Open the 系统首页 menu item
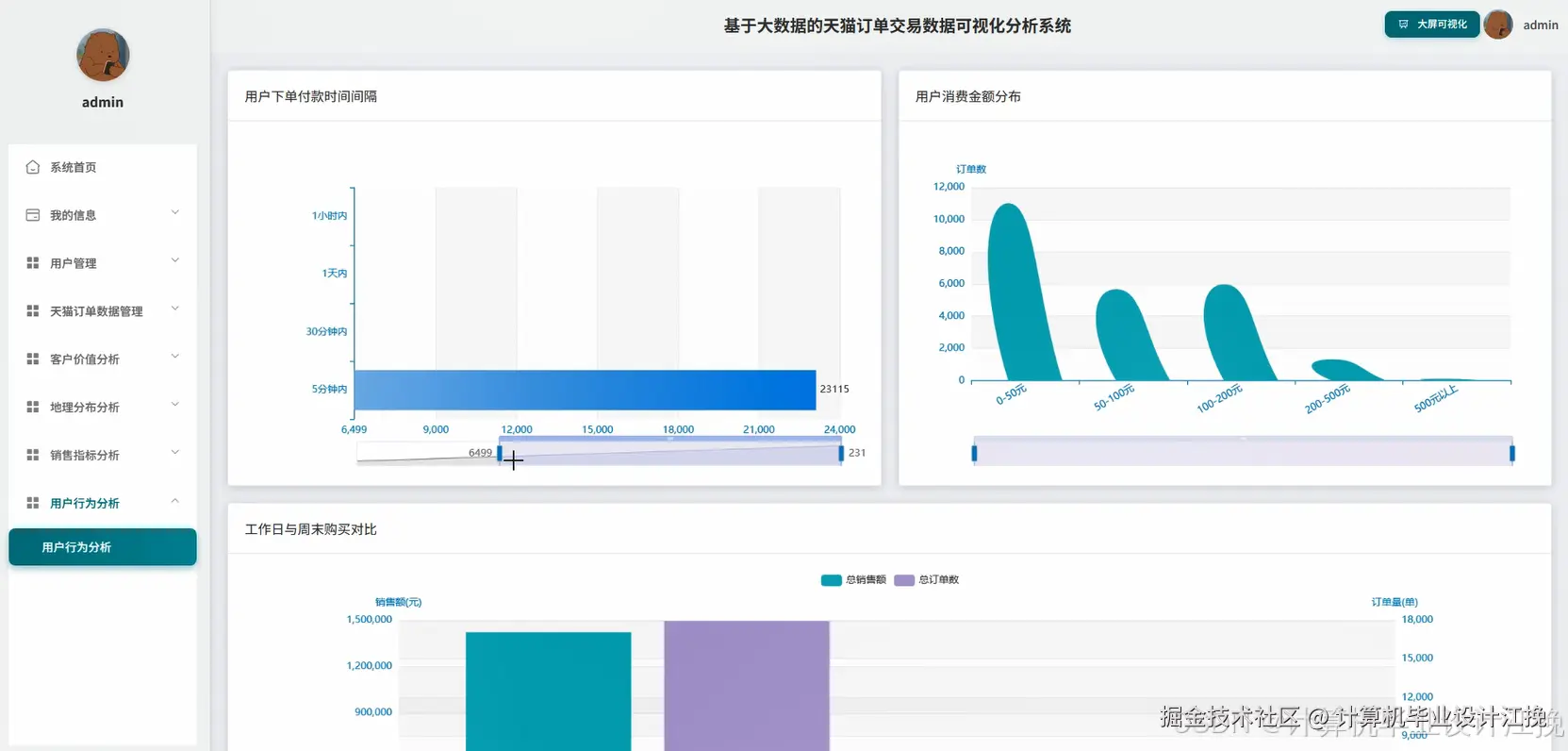1568x751 pixels. (103, 167)
